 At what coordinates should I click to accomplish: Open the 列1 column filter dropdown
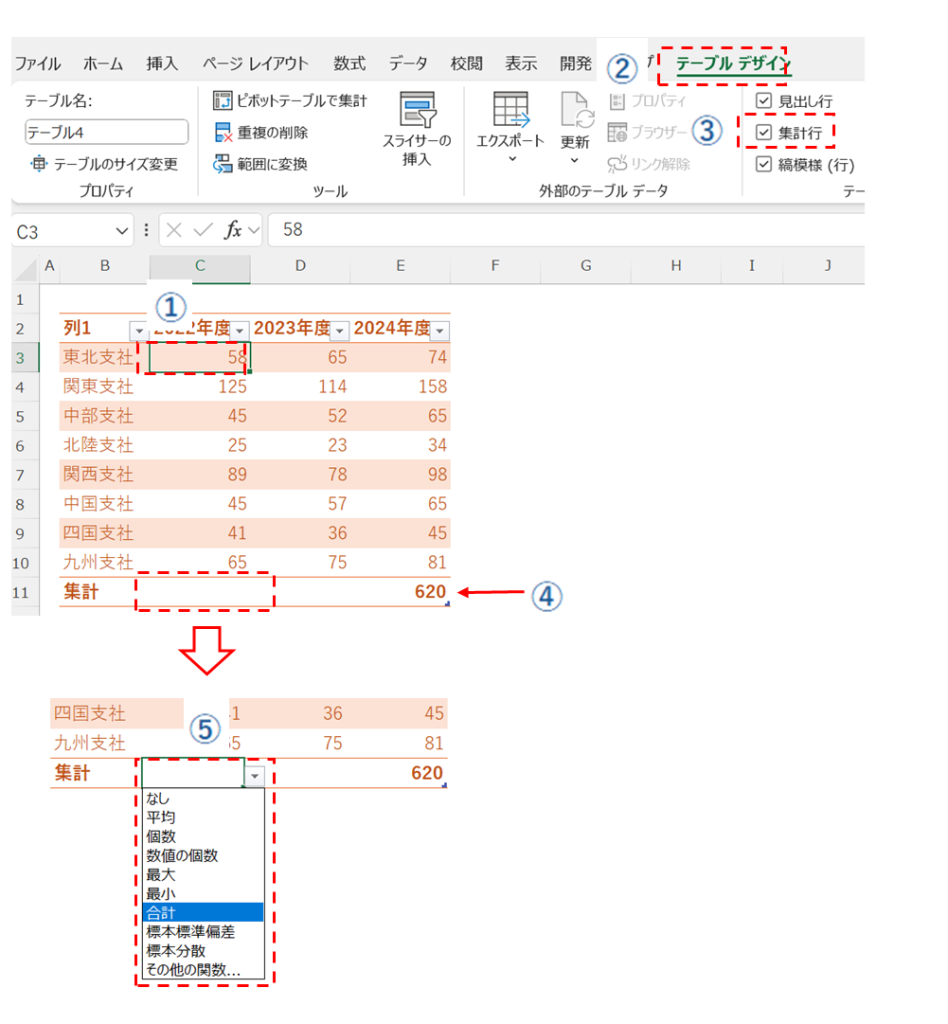[x=138, y=330]
